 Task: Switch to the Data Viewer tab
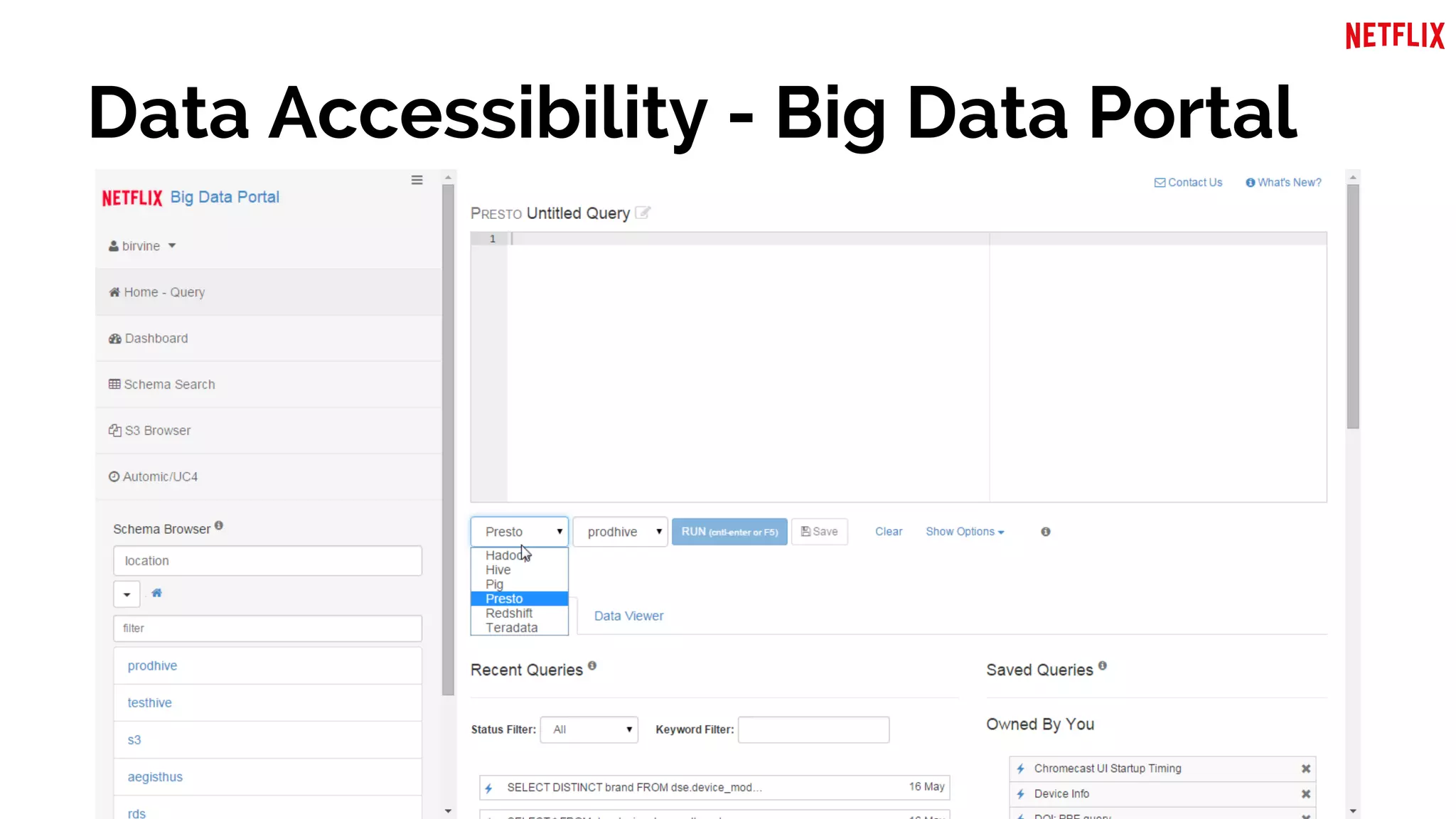628,616
